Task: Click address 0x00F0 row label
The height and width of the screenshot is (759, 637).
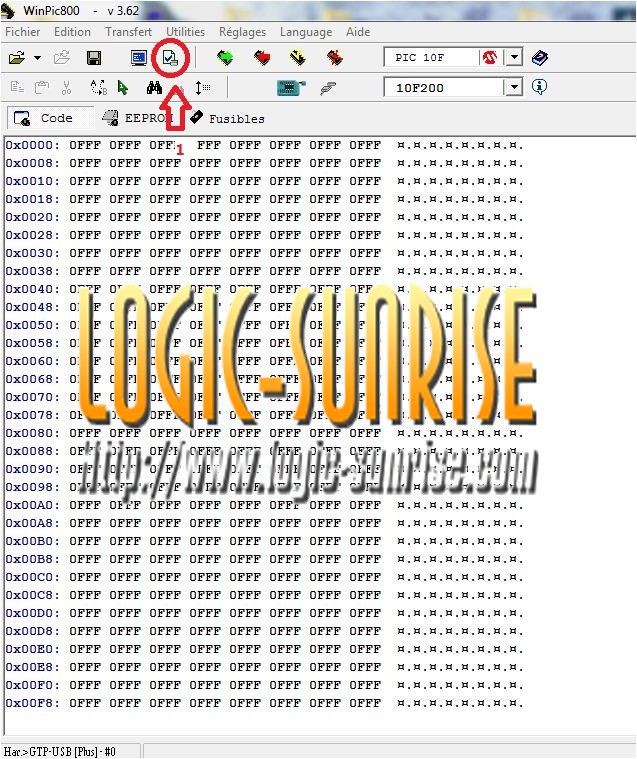Action: click(32, 685)
